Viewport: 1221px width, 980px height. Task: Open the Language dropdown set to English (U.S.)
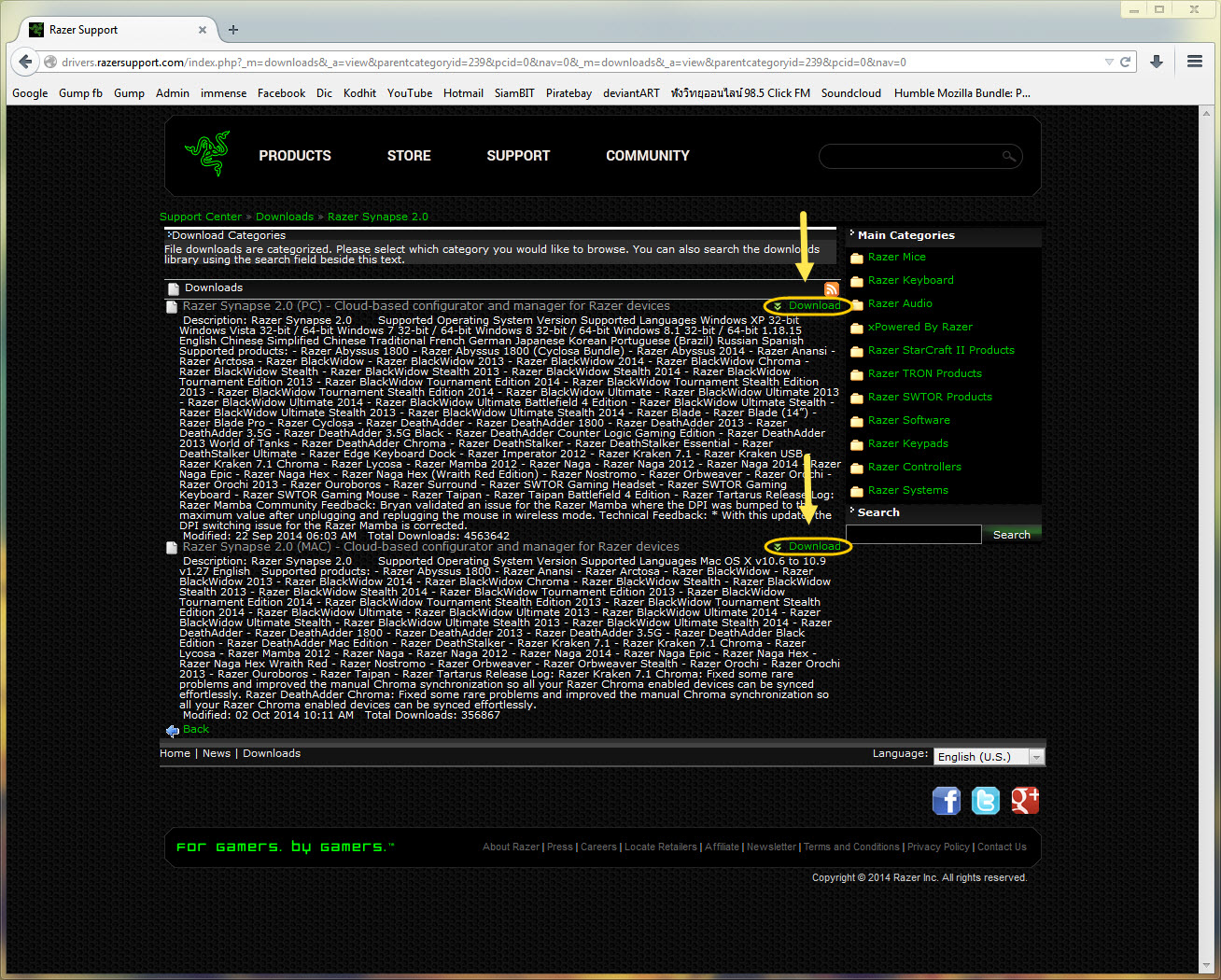click(x=989, y=757)
